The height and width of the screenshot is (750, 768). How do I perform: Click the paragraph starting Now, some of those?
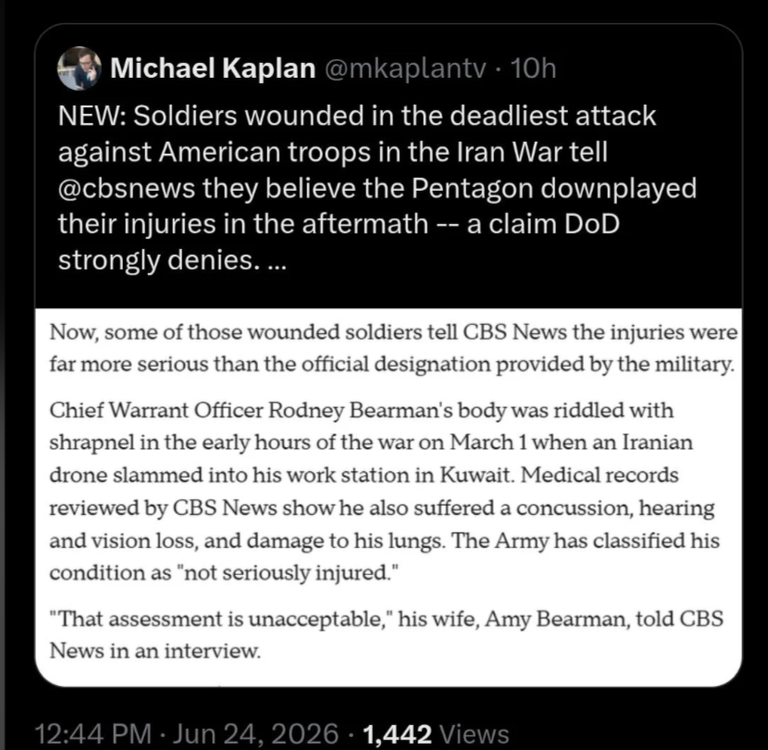coord(393,348)
